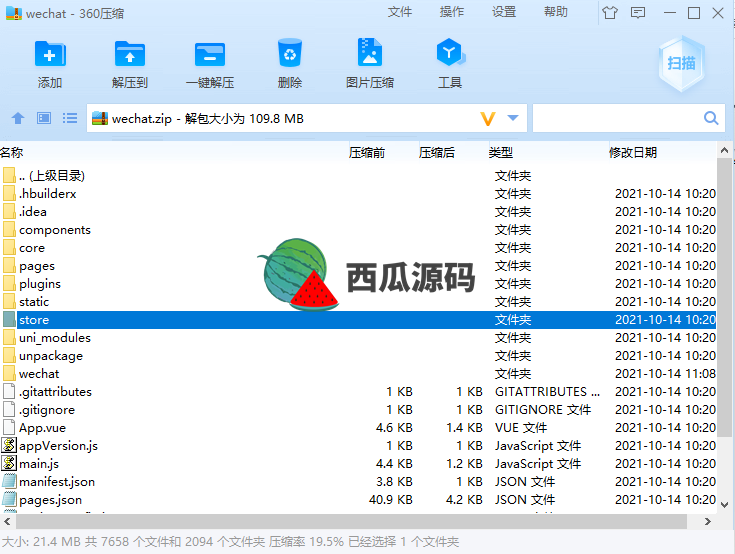Click the horizontal scrollbar thumb

[352, 521]
